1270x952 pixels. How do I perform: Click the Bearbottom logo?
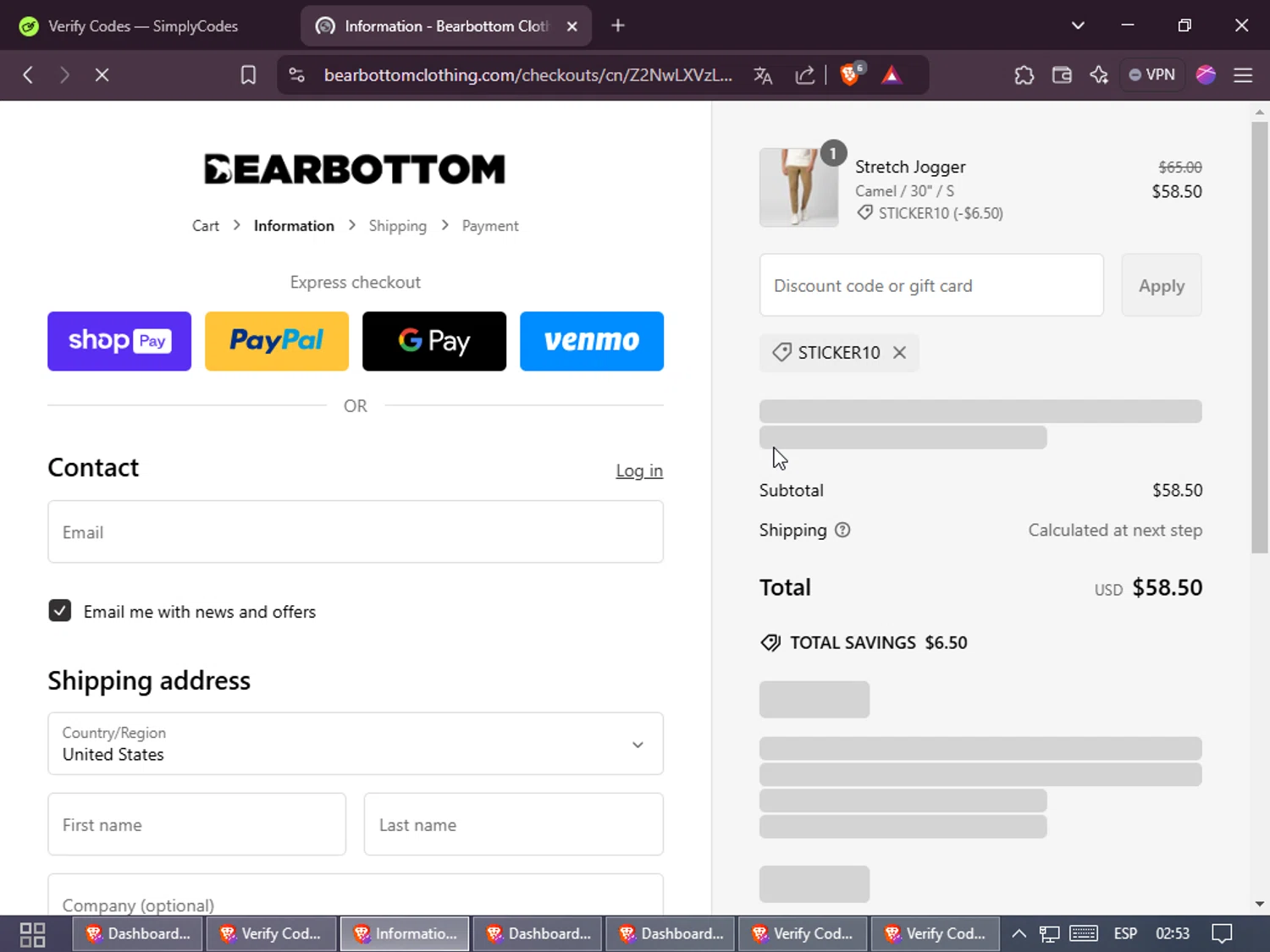tap(355, 169)
